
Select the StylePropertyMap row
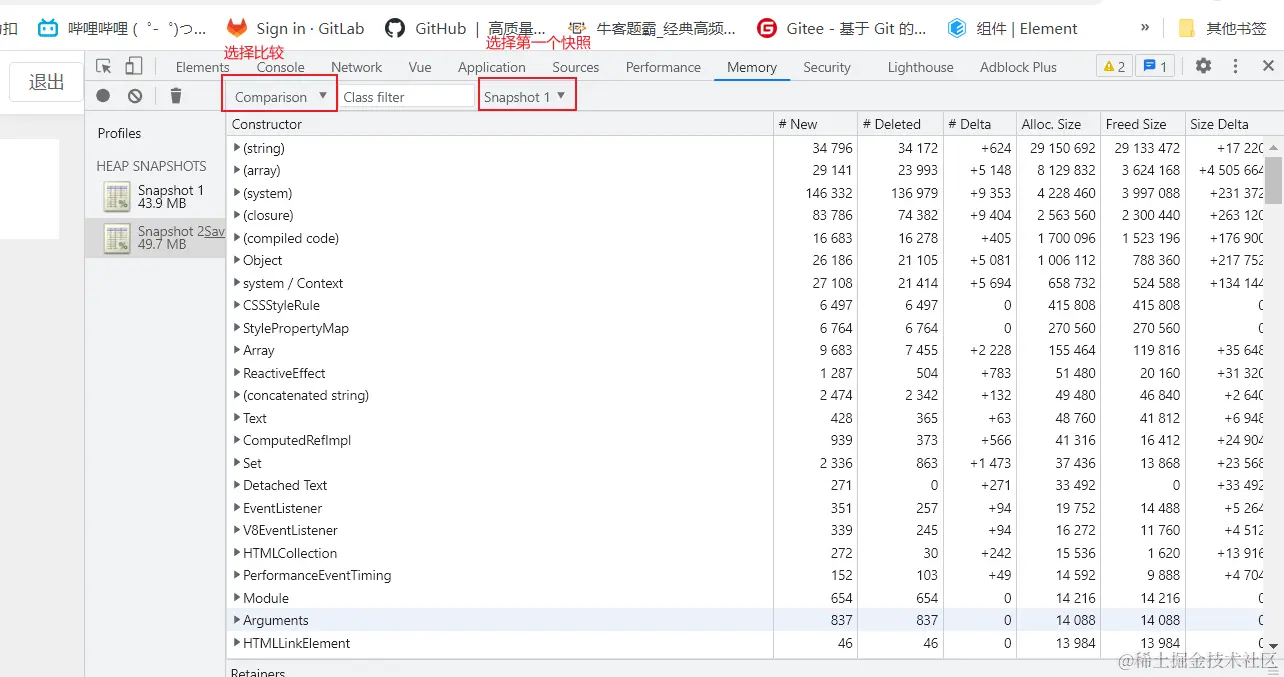tap(746, 328)
